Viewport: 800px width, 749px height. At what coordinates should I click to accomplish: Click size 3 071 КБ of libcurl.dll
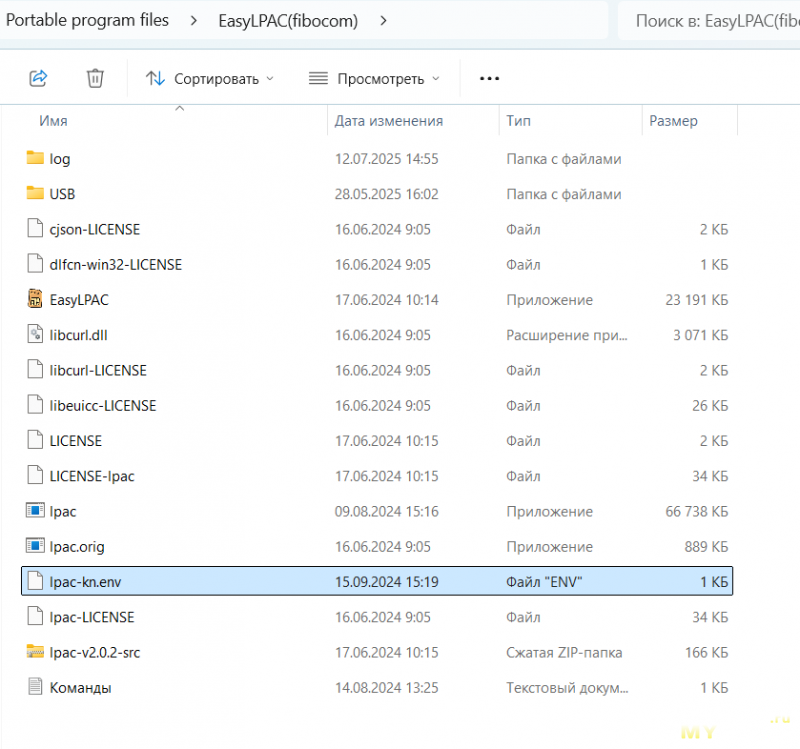pyautogui.click(x=701, y=335)
